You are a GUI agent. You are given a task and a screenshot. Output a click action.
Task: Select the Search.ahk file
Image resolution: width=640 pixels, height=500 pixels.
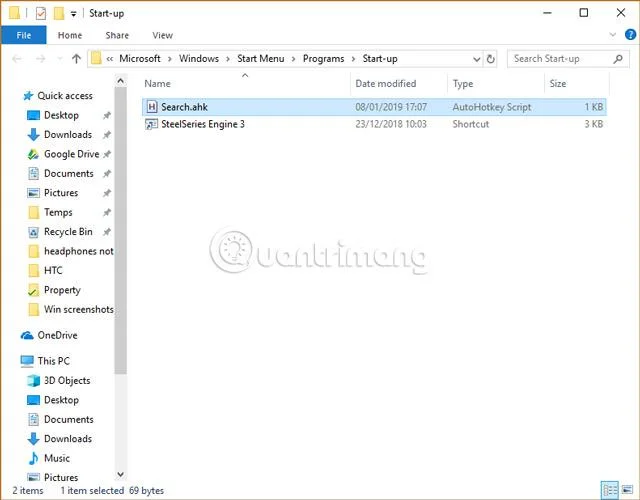tap(374, 107)
